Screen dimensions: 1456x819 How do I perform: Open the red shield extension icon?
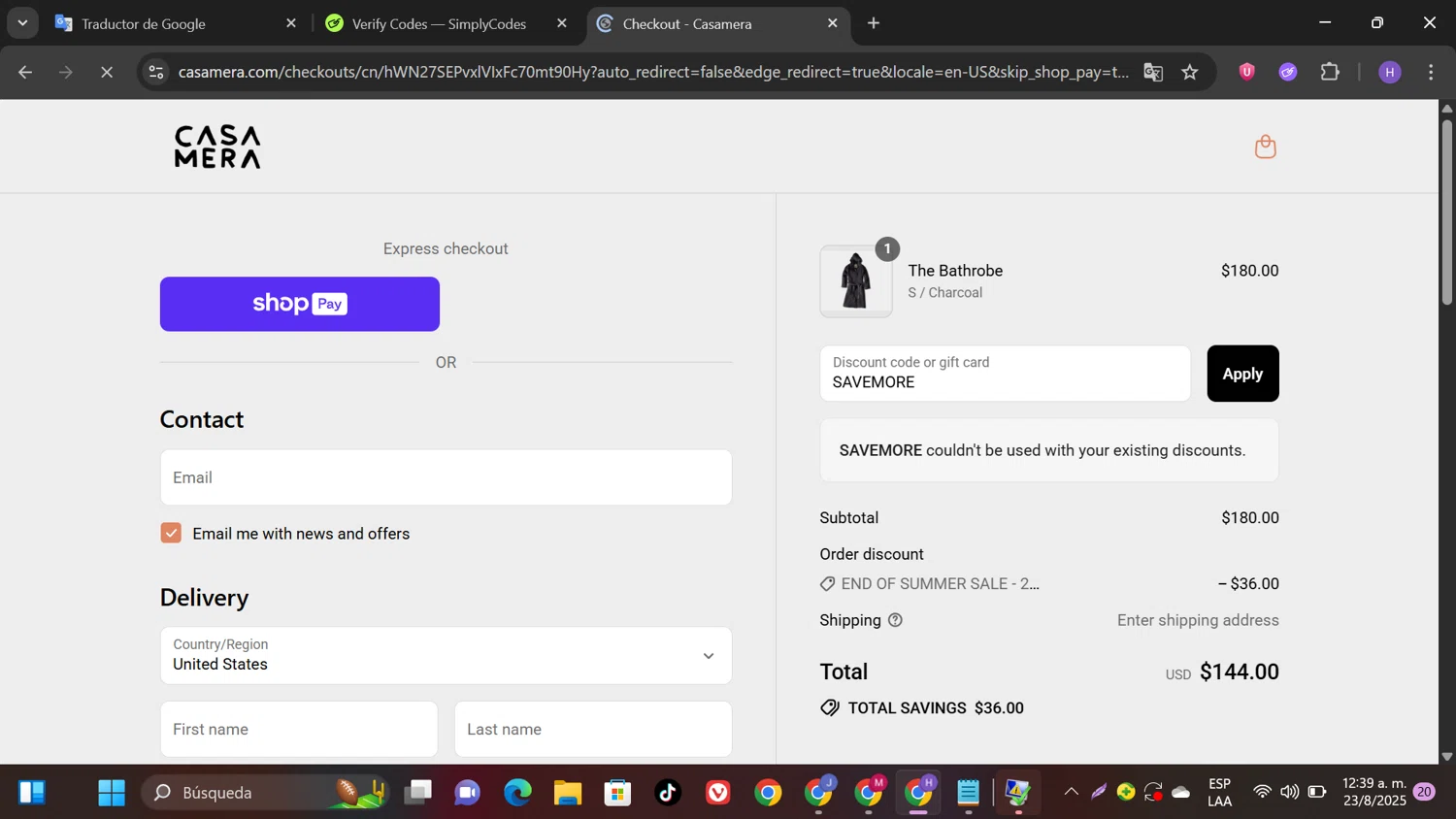tap(1247, 72)
